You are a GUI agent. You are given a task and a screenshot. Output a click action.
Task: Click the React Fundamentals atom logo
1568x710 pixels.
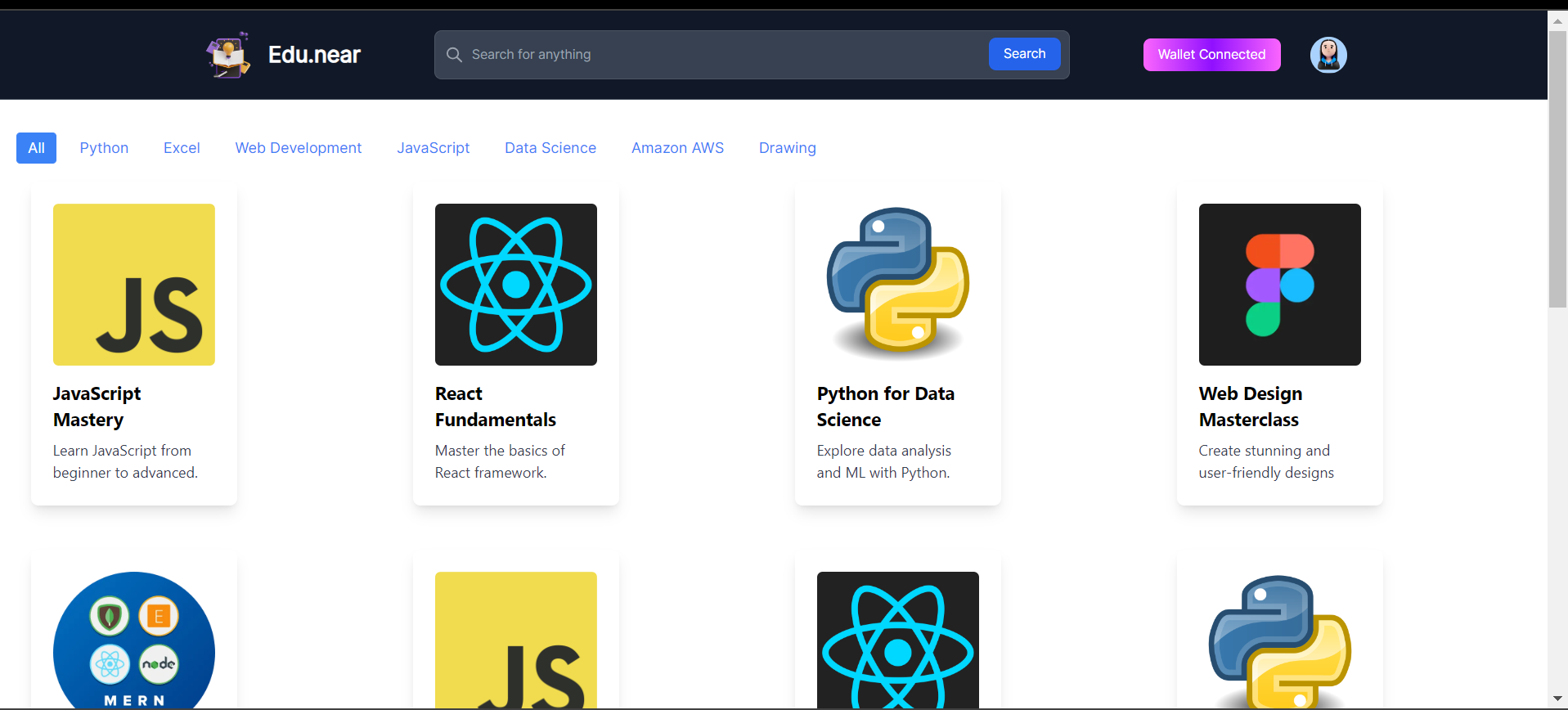click(516, 285)
